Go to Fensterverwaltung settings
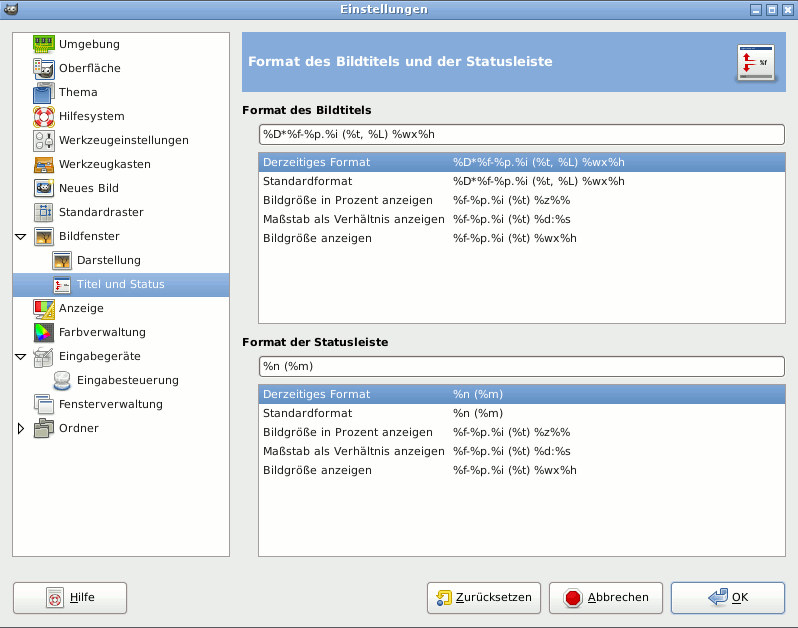Viewport: 798px width, 628px height. tap(110, 404)
